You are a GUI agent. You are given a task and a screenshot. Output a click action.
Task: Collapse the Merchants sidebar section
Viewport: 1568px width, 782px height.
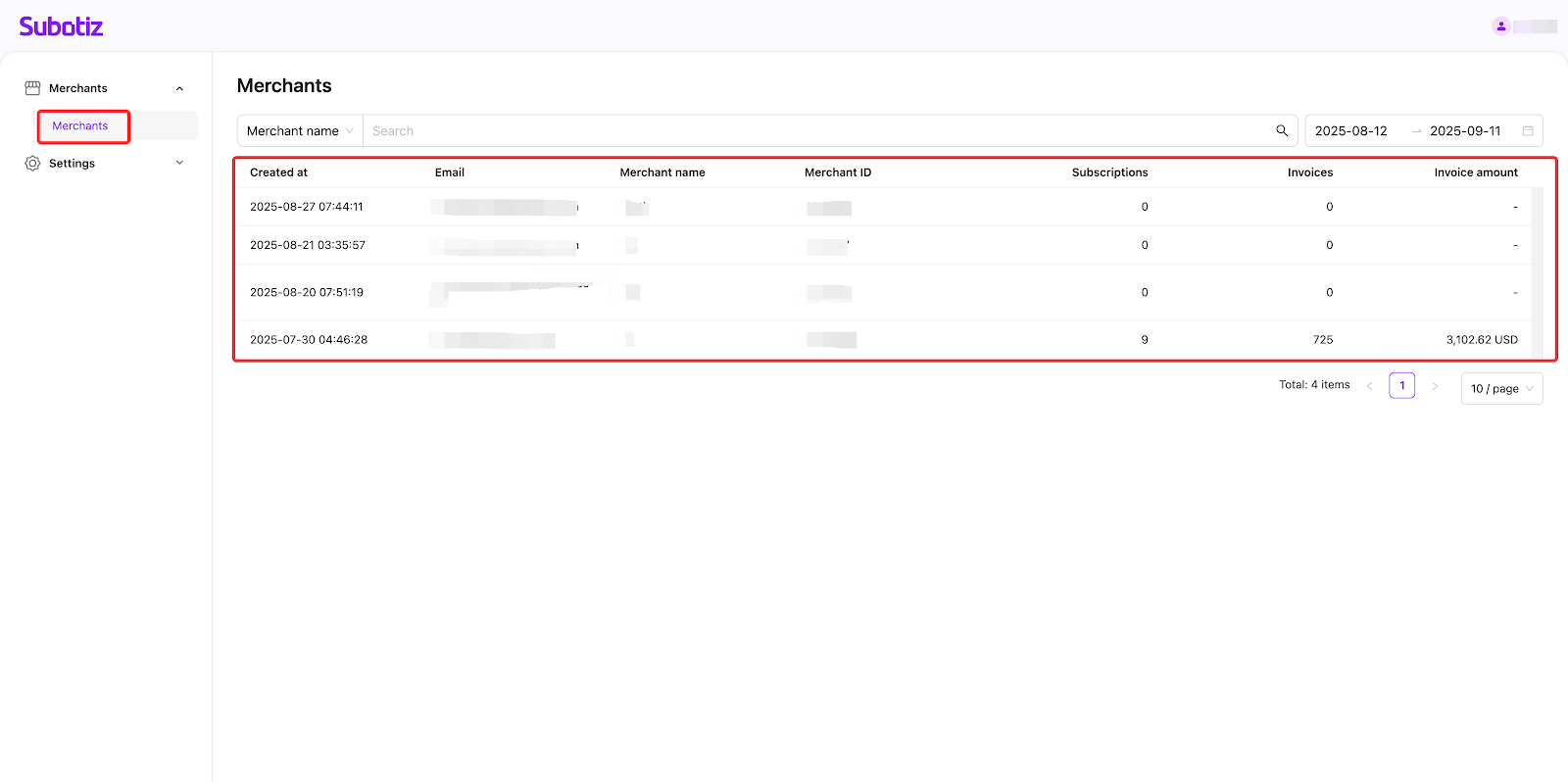pyautogui.click(x=179, y=89)
